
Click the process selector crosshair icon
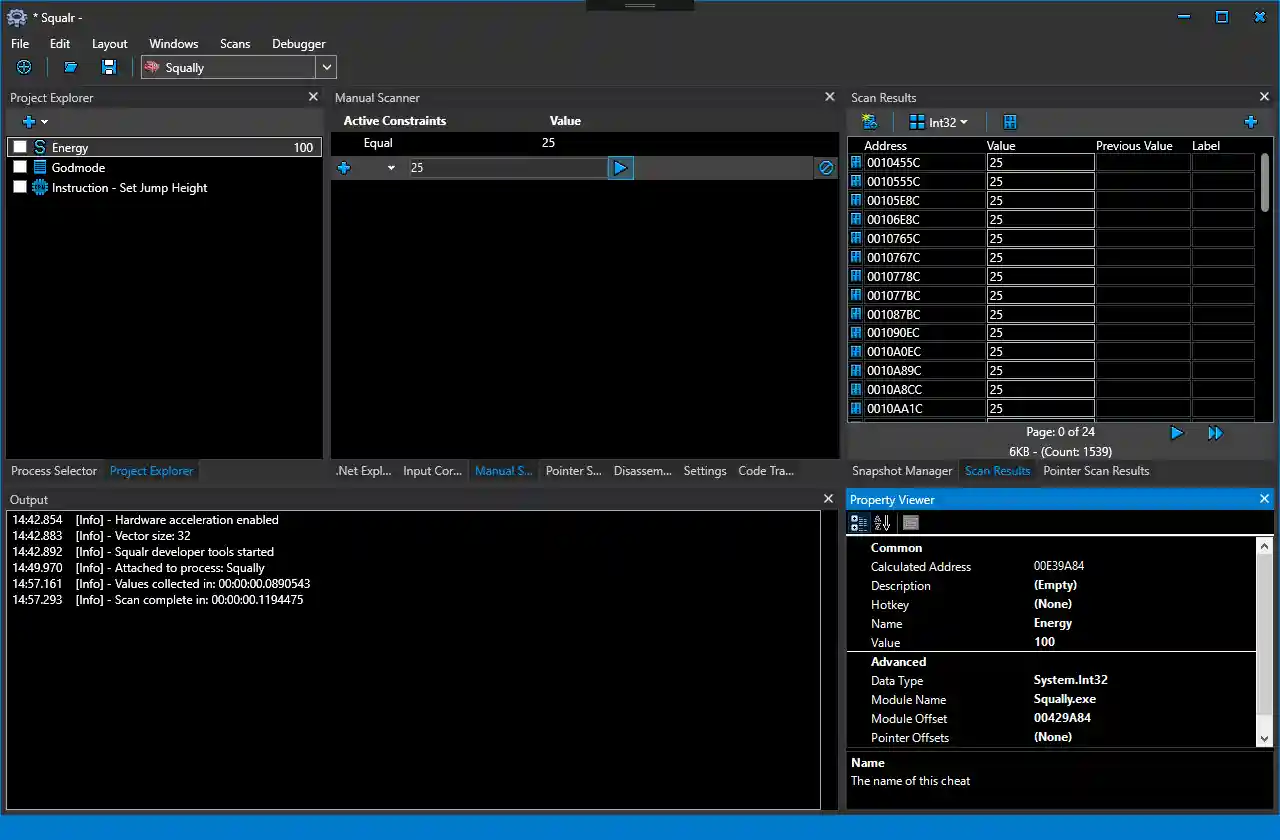(x=24, y=67)
